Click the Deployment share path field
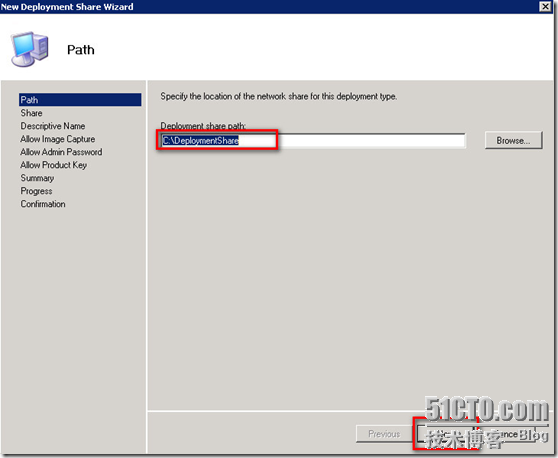Image resolution: width=558 pixels, height=458 pixels. coord(312,141)
